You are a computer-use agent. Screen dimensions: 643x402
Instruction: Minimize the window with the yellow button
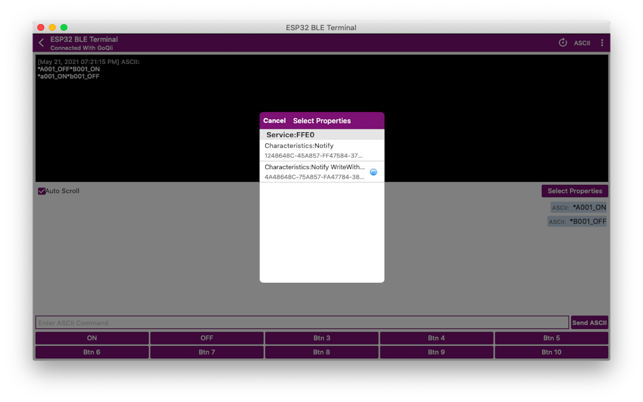[52, 27]
